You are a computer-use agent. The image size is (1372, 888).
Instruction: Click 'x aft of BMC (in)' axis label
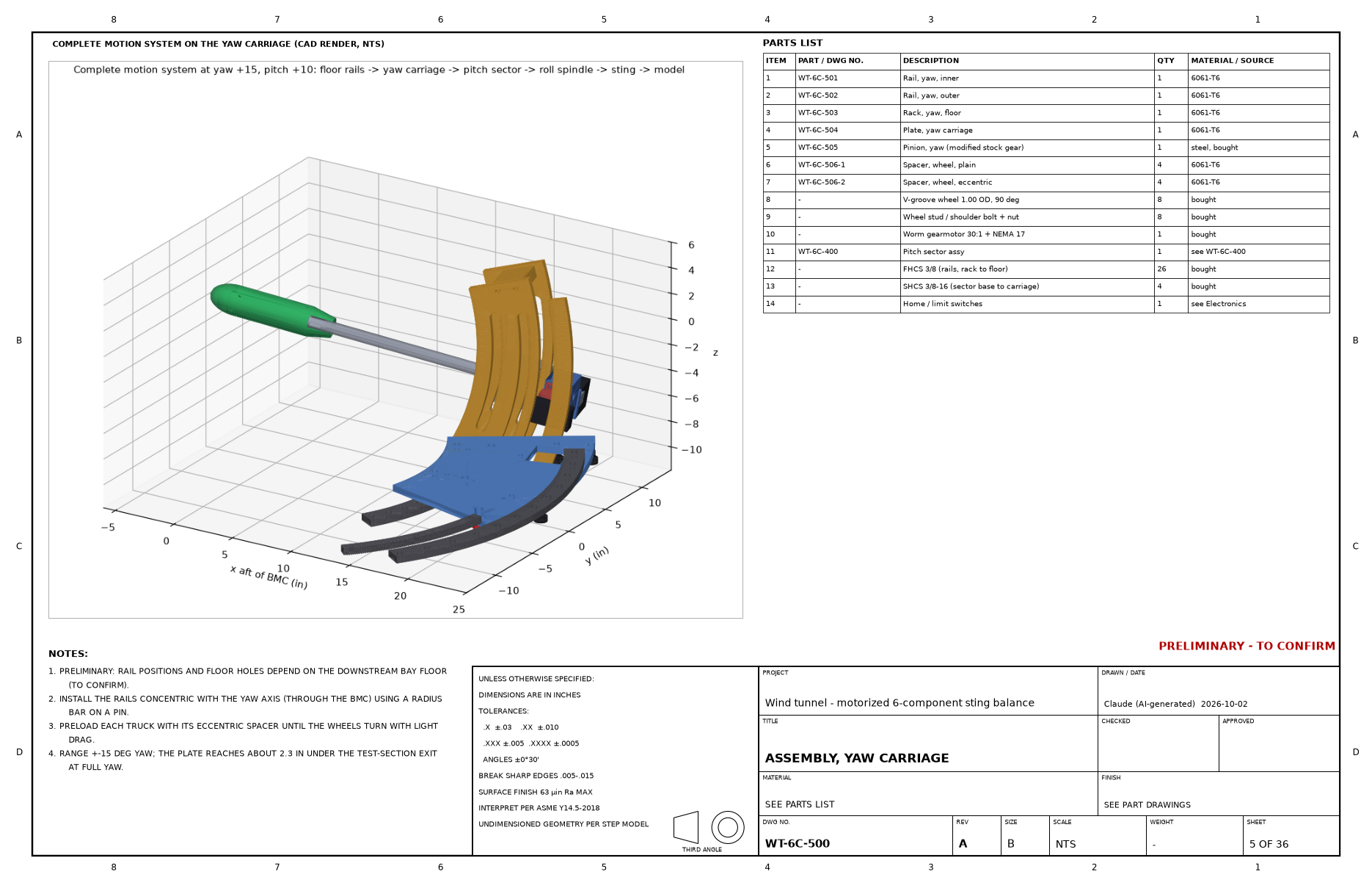pyautogui.click(x=269, y=578)
